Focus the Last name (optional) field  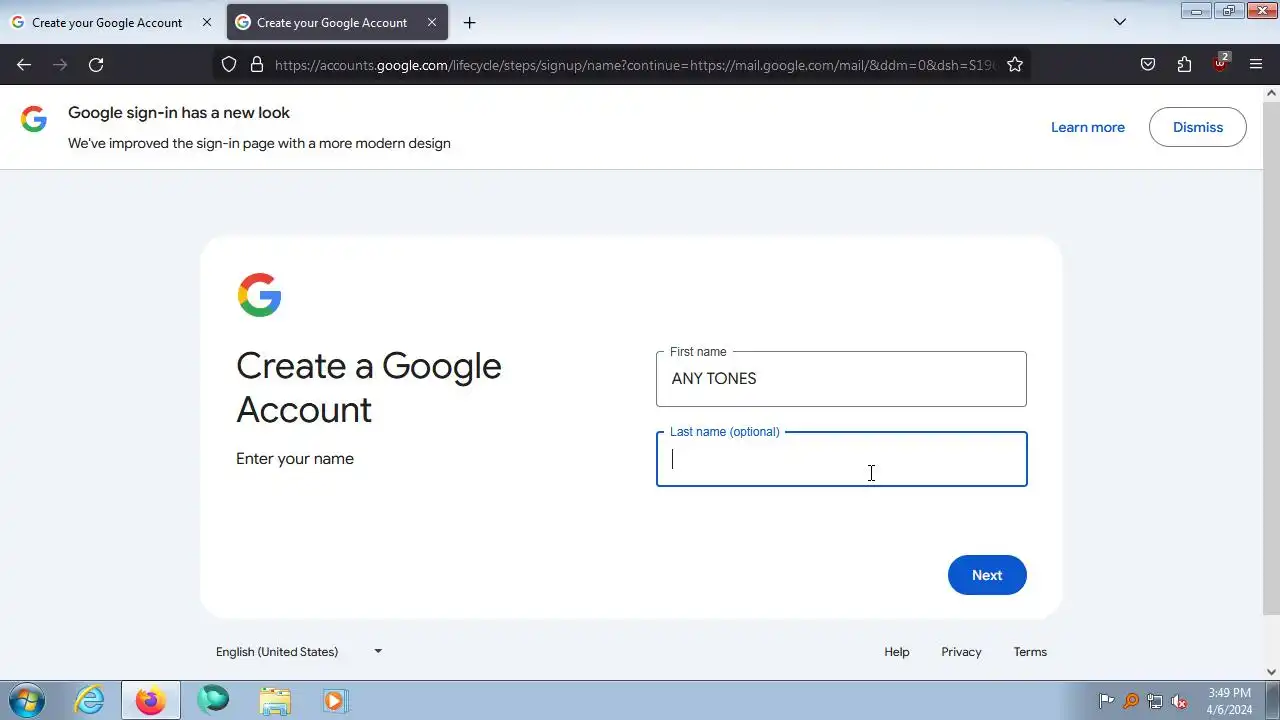(x=841, y=459)
